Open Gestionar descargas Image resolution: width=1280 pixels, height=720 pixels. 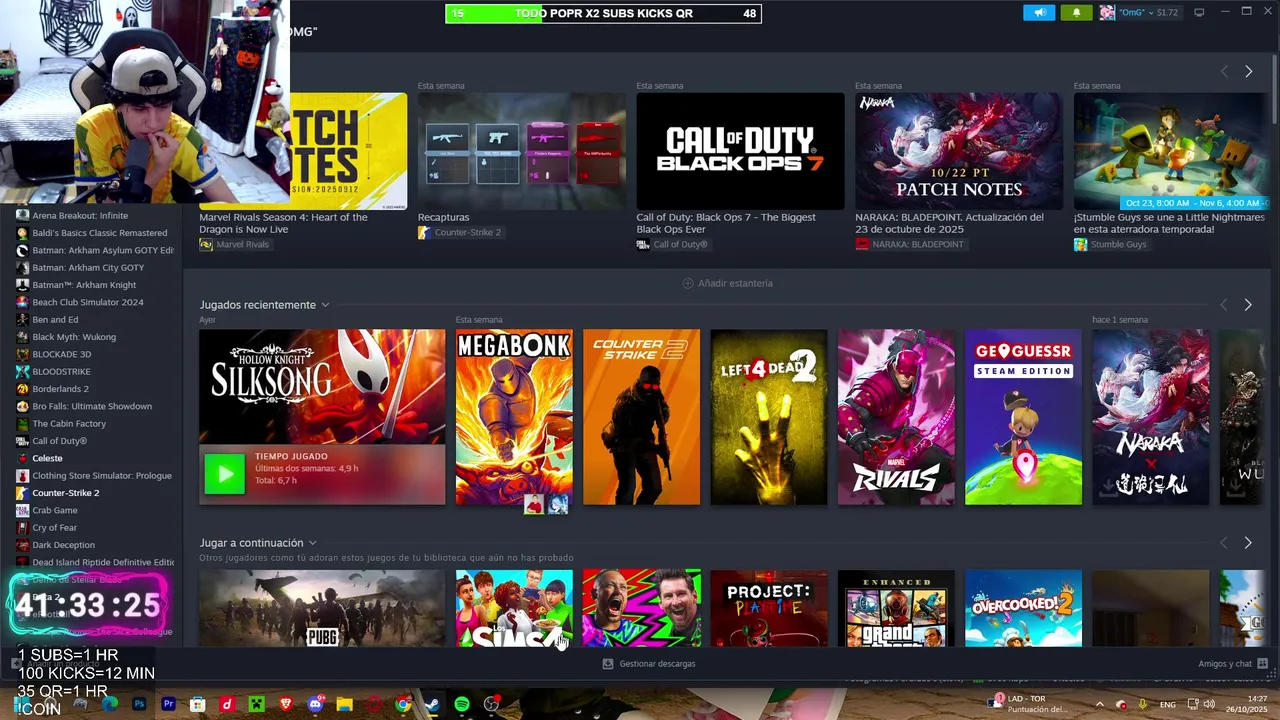[649, 664]
